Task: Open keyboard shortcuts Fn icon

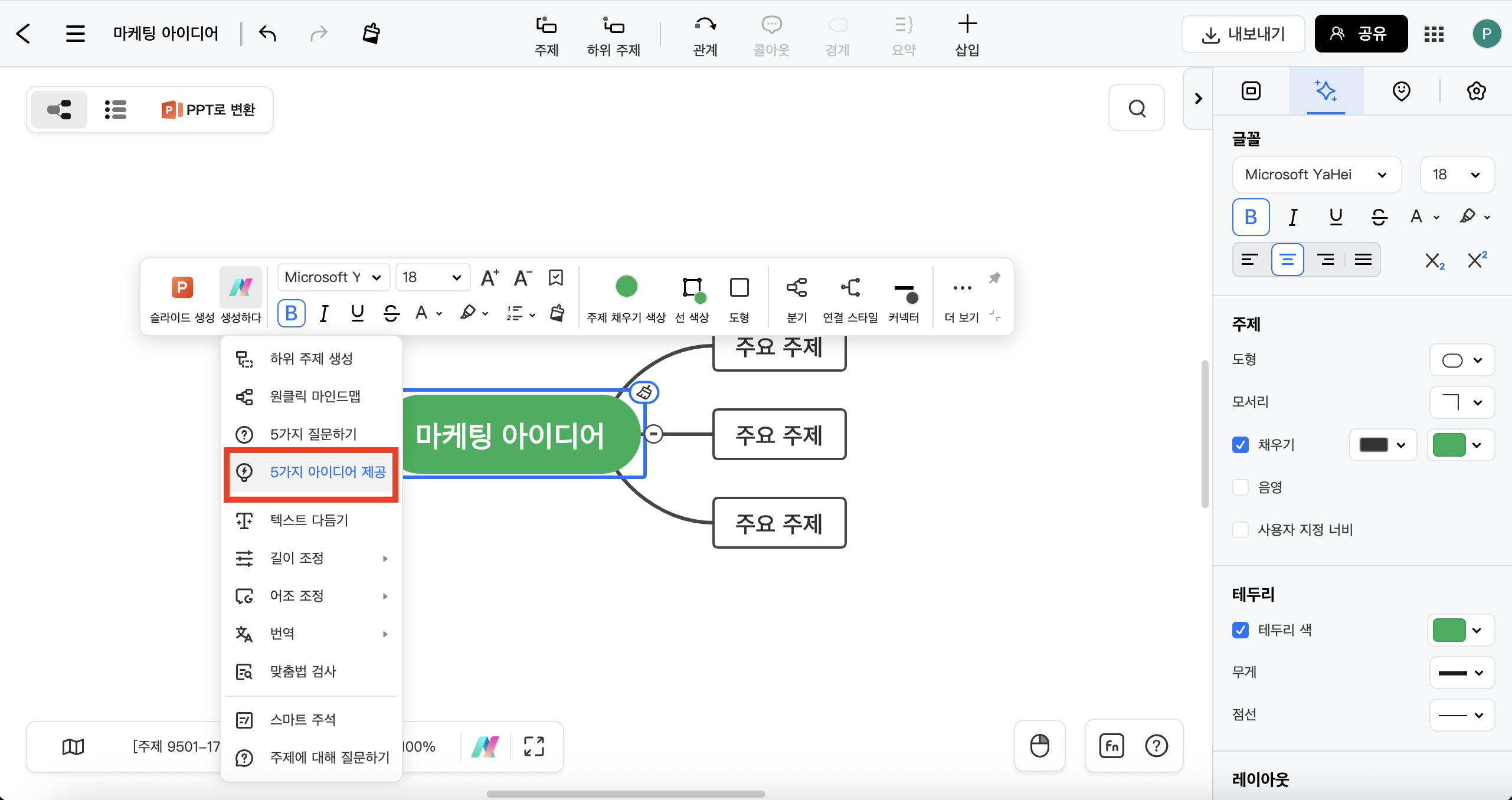Action: pyautogui.click(x=1112, y=746)
